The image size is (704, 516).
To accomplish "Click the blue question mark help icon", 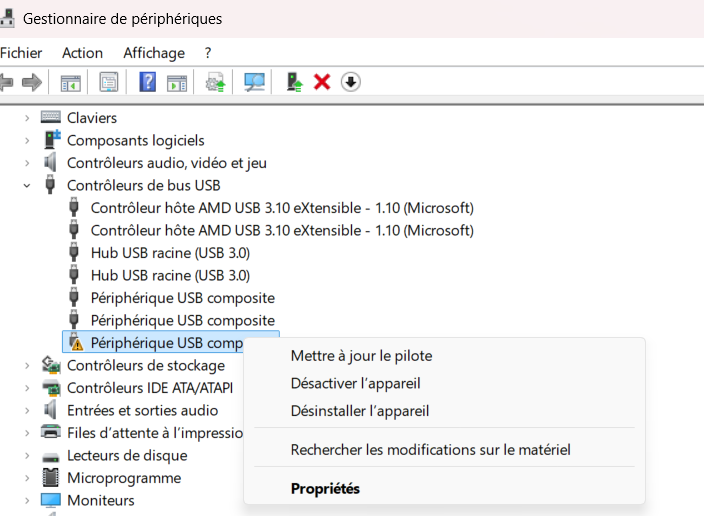I will coord(147,82).
